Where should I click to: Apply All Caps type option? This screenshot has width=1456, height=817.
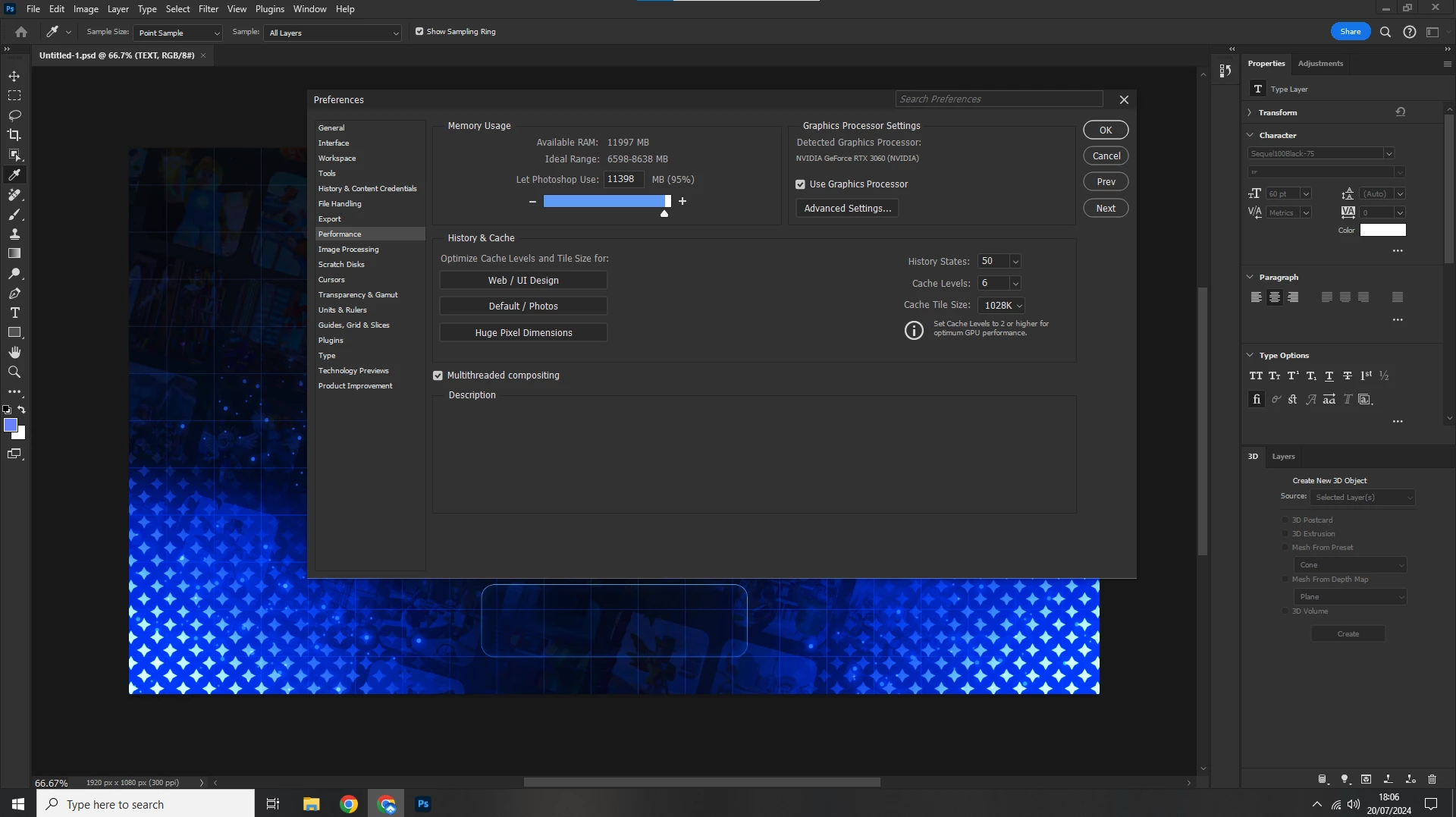point(1256,376)
